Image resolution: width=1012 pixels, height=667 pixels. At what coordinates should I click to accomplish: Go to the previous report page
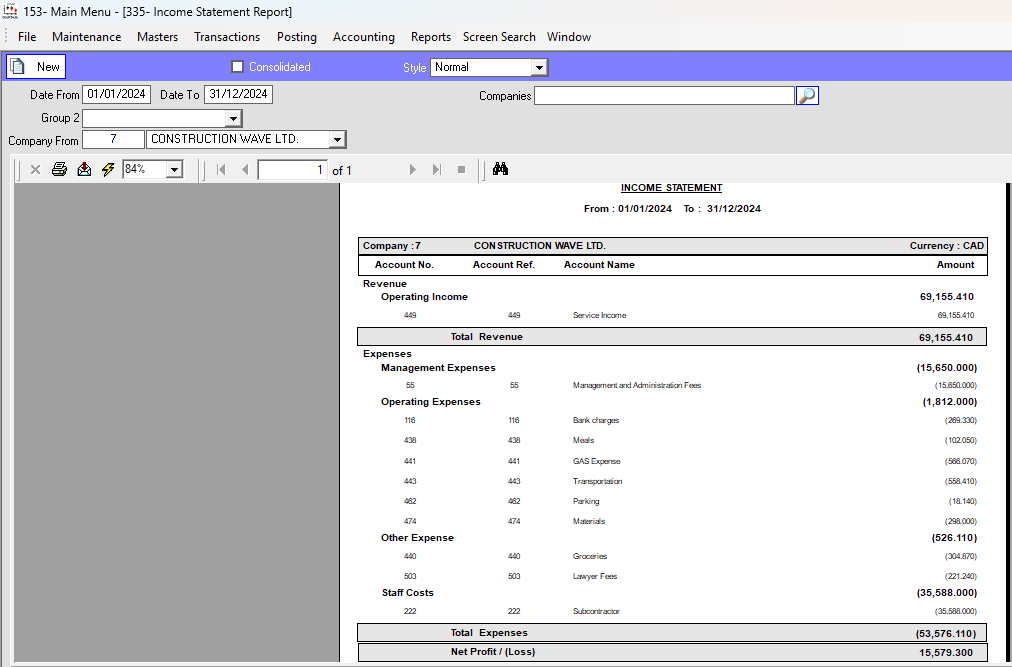pos(245,170)
